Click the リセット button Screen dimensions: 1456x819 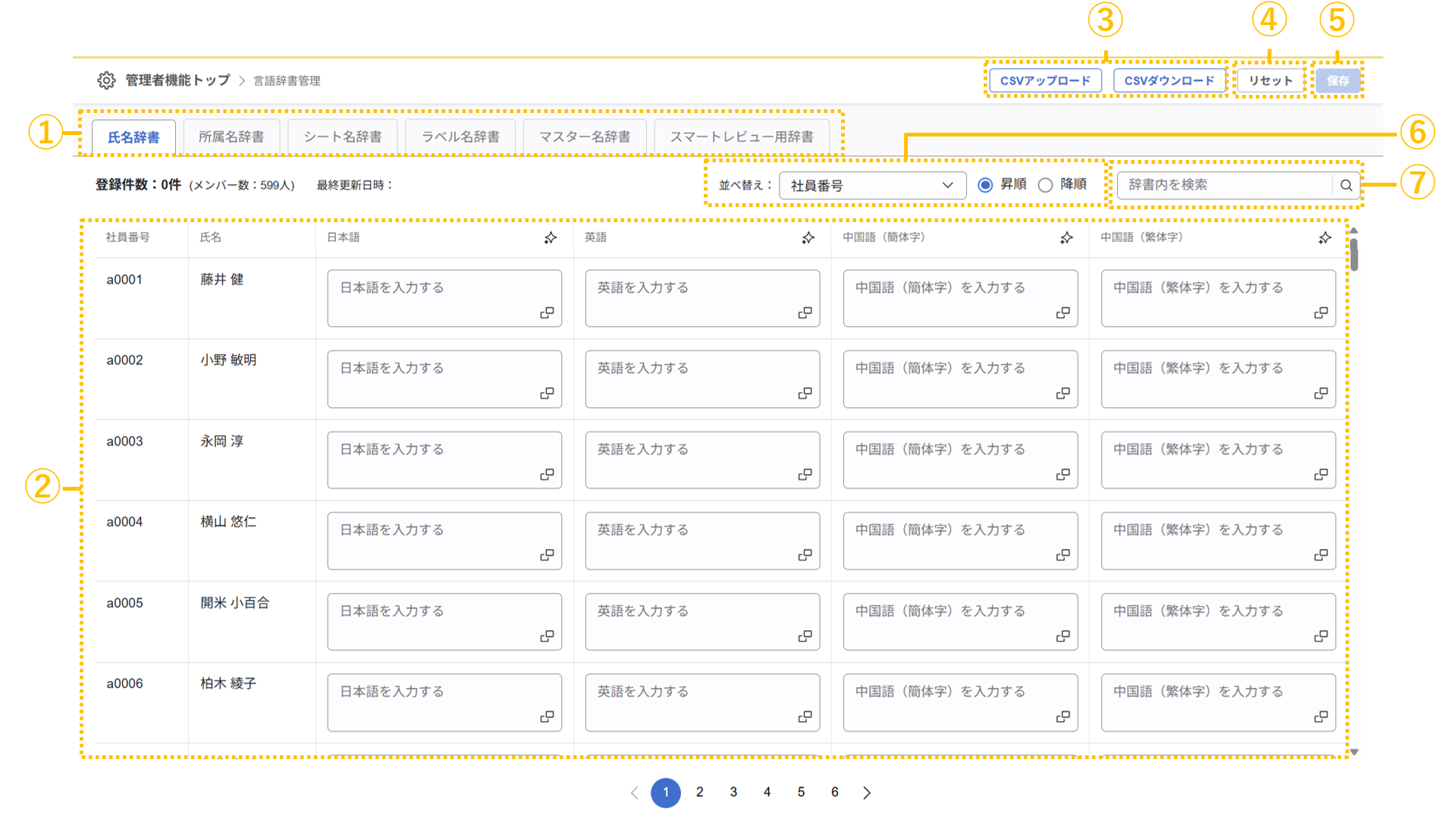pyautogui.click(x=1269, y=79)
